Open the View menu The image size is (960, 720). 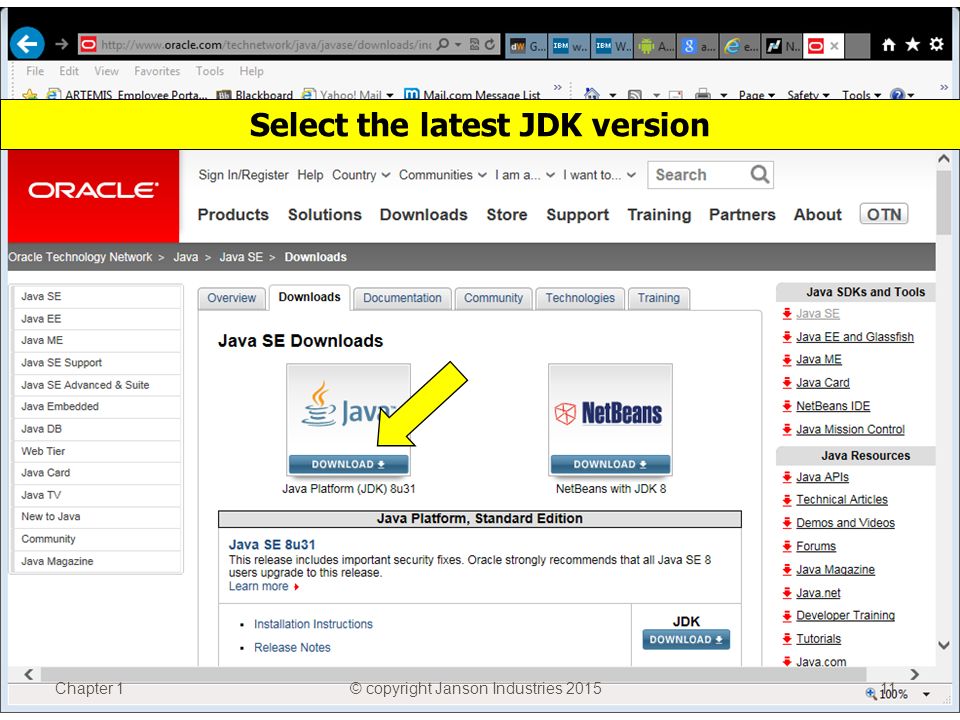click(x=106, y=71)
